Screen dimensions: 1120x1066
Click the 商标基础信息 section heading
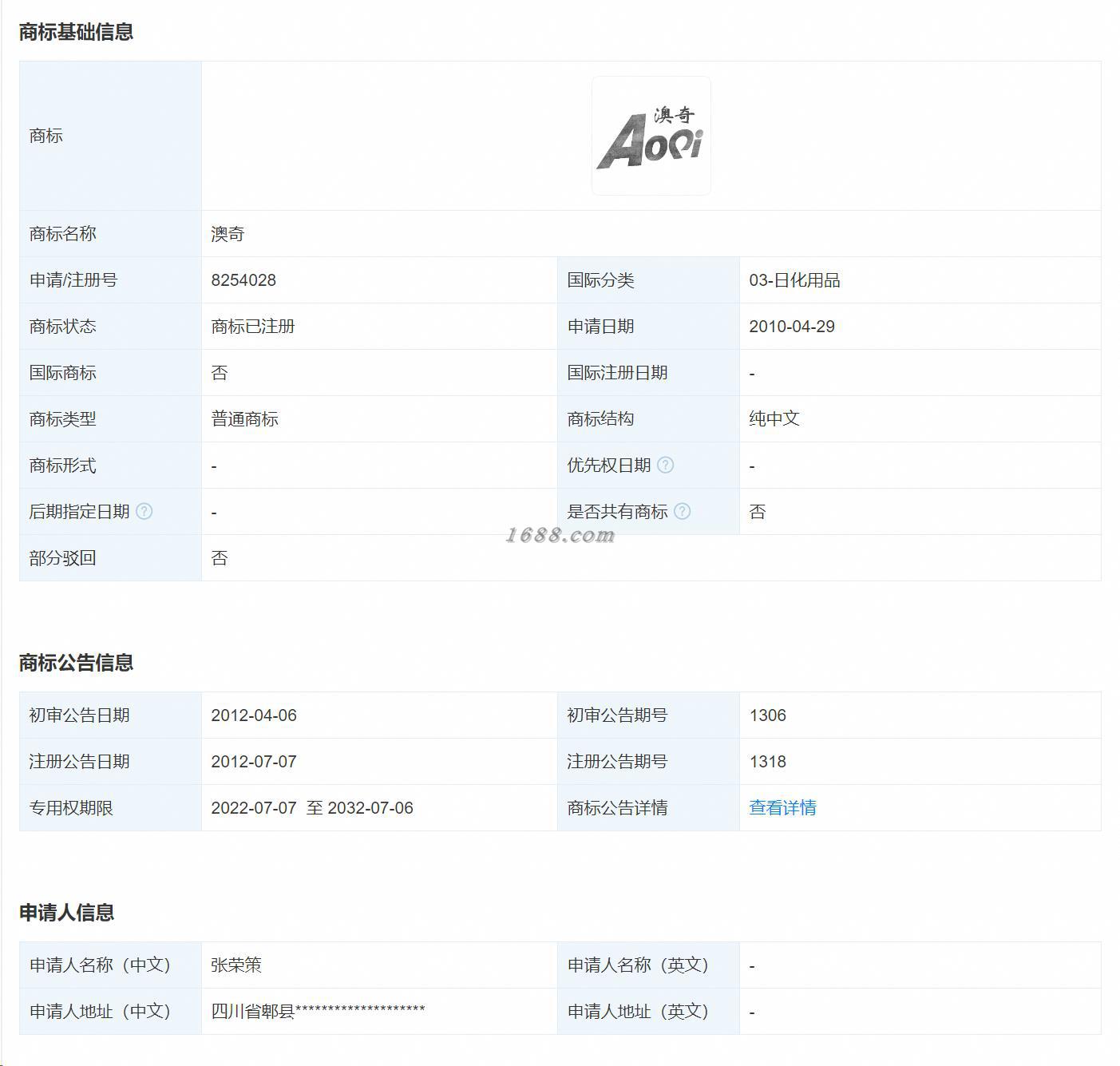76,32
